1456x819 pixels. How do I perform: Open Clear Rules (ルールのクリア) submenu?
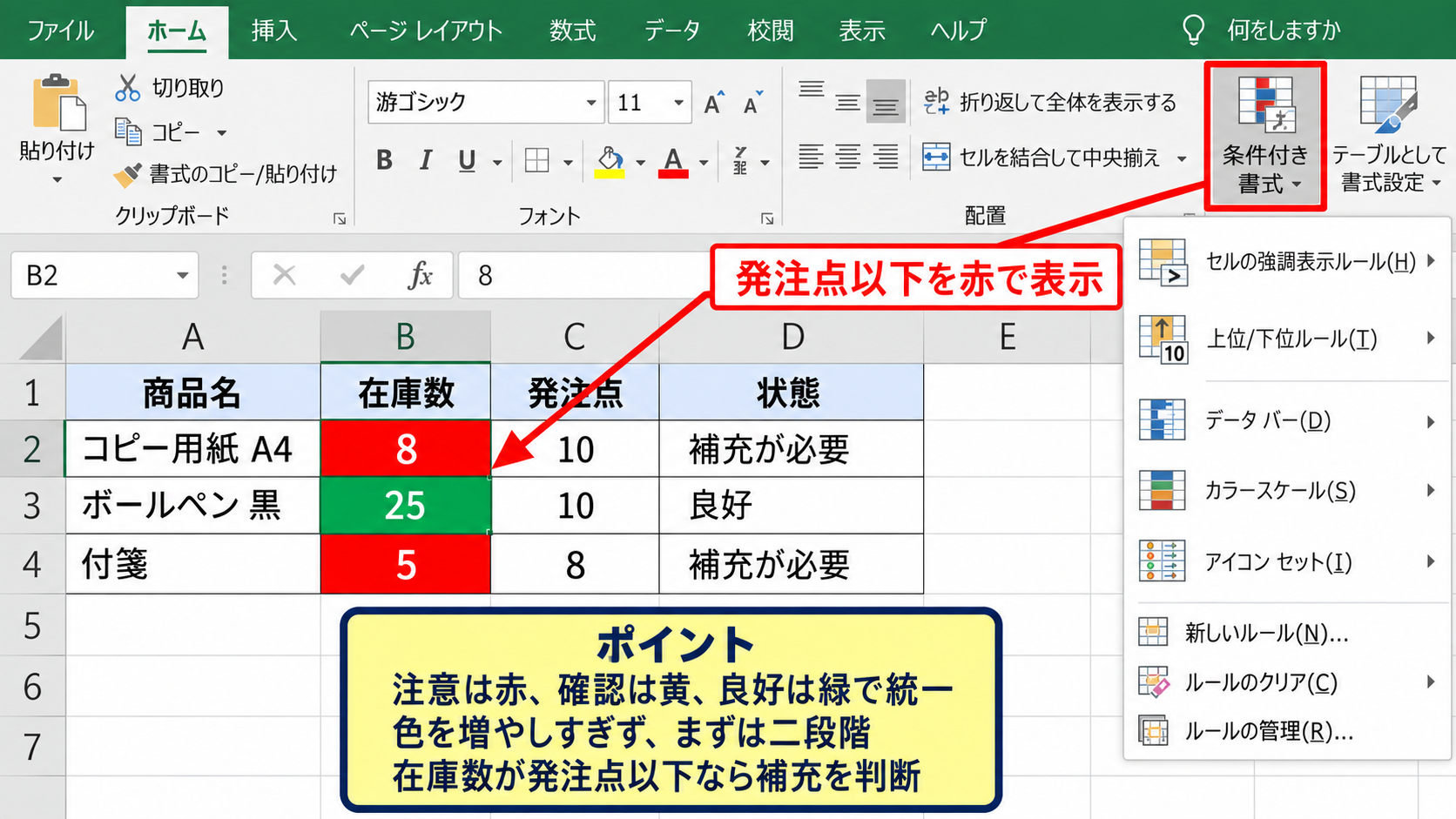click(x=1287, y=681)
